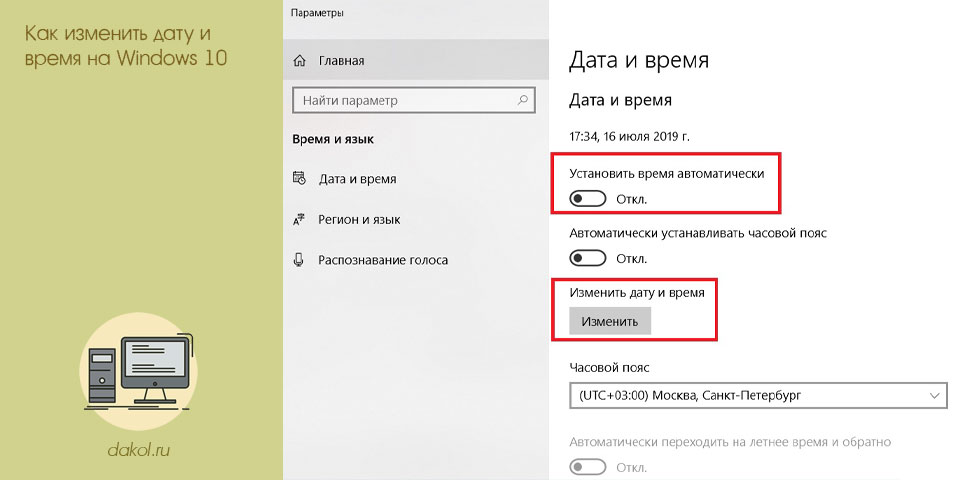Click the Home icon beside Главная
The height and width of the screenshot is (480, 960).
(299, 61)
